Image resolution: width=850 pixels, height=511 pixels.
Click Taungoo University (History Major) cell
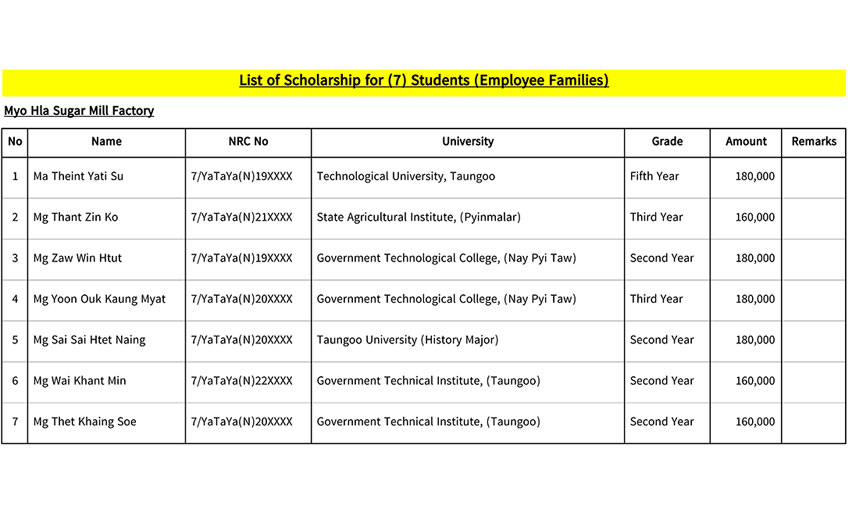(407, 340)
